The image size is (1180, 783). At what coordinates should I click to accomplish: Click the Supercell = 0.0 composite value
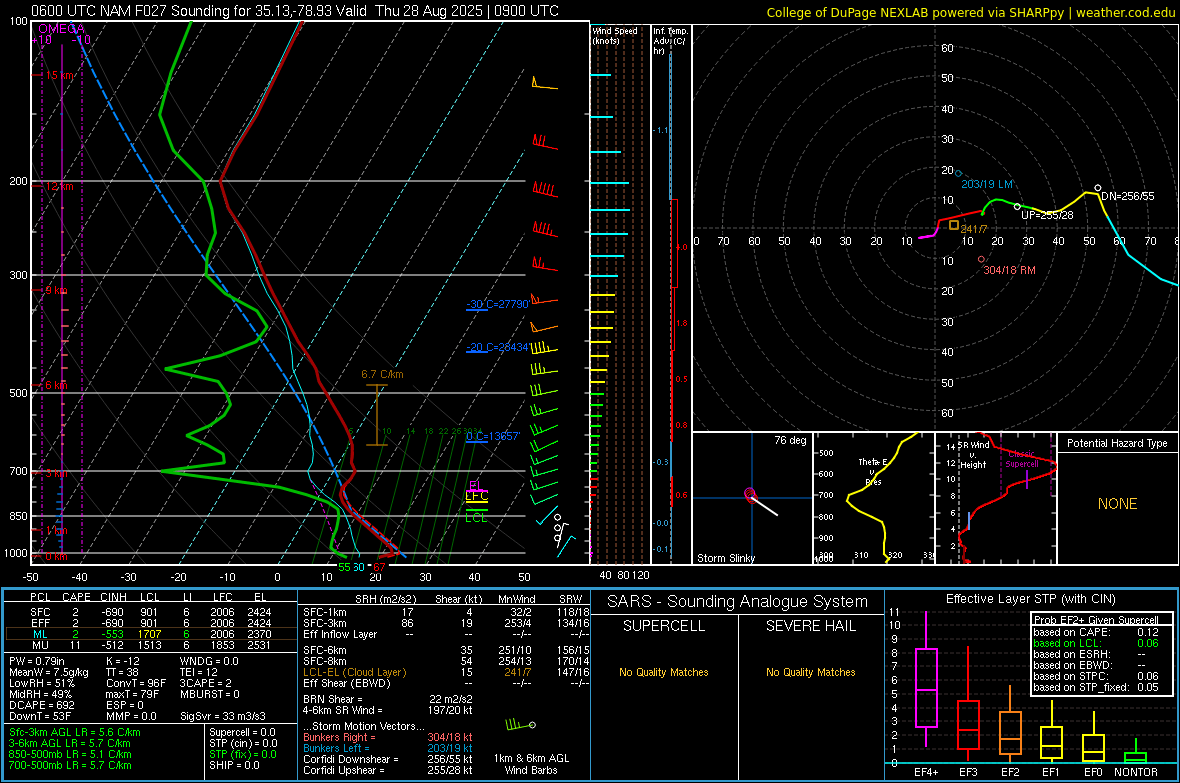[x=242, y=732]
